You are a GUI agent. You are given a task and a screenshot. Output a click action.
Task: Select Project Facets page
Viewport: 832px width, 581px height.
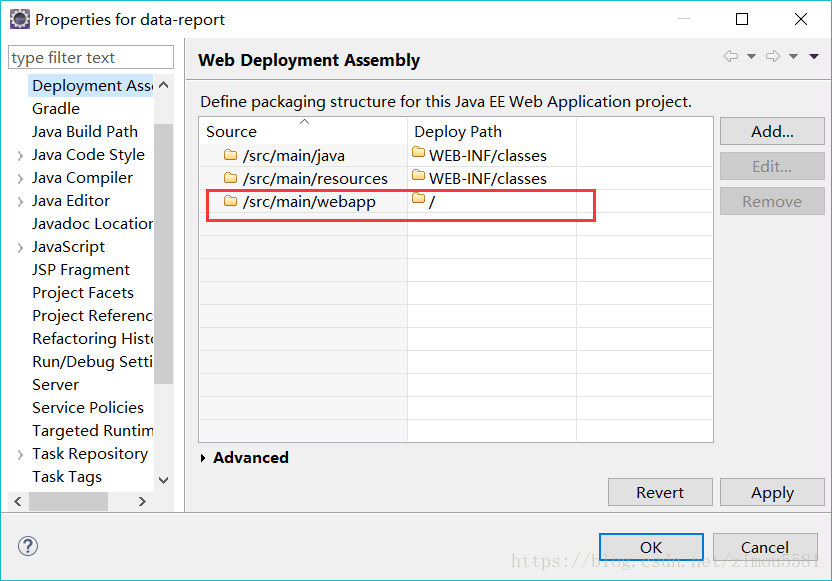(x=83, y=292)
